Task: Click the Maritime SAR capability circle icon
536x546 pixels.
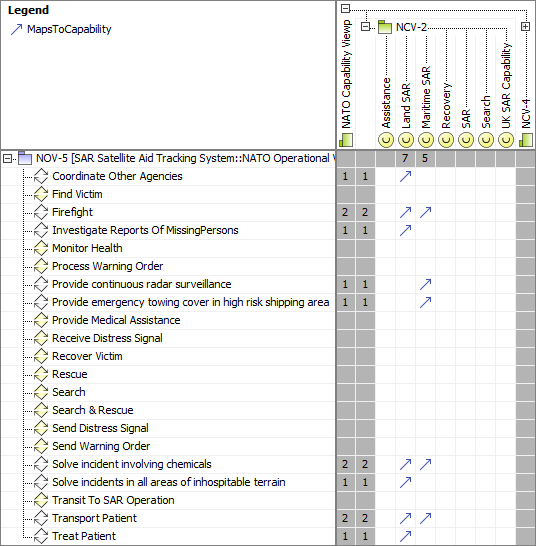Action: click(426, 140)
